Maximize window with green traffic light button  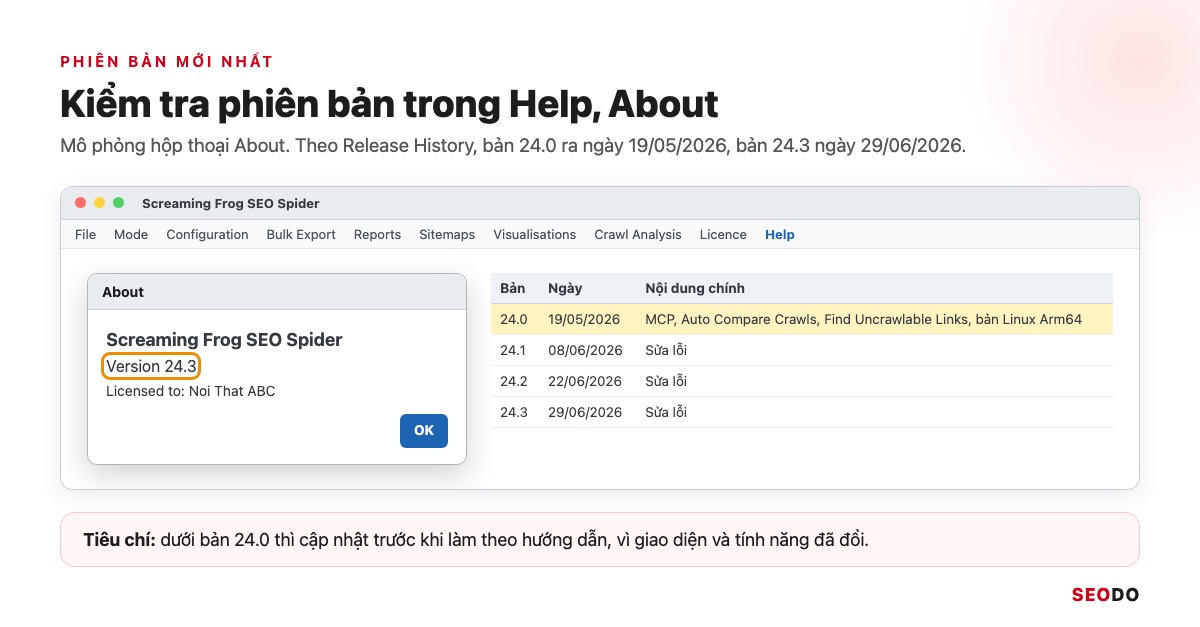click(119, 203)
